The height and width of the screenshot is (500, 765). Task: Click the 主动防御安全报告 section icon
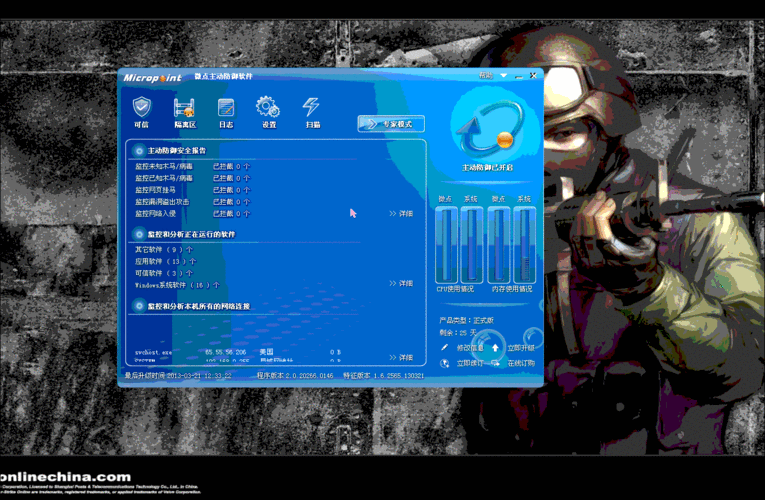click(x=139, y=151)
